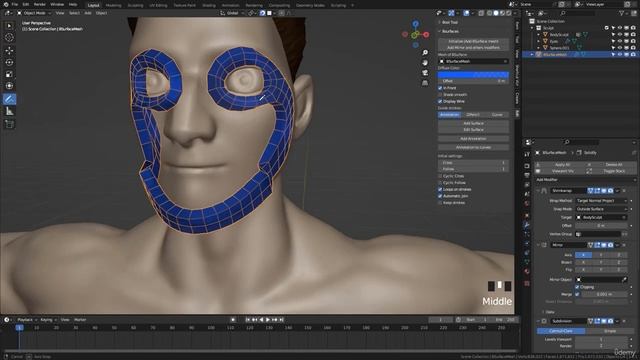Enable the Shade smooth checkbox
The height and width of the screenshot is (360, 640).
point(440,94)
